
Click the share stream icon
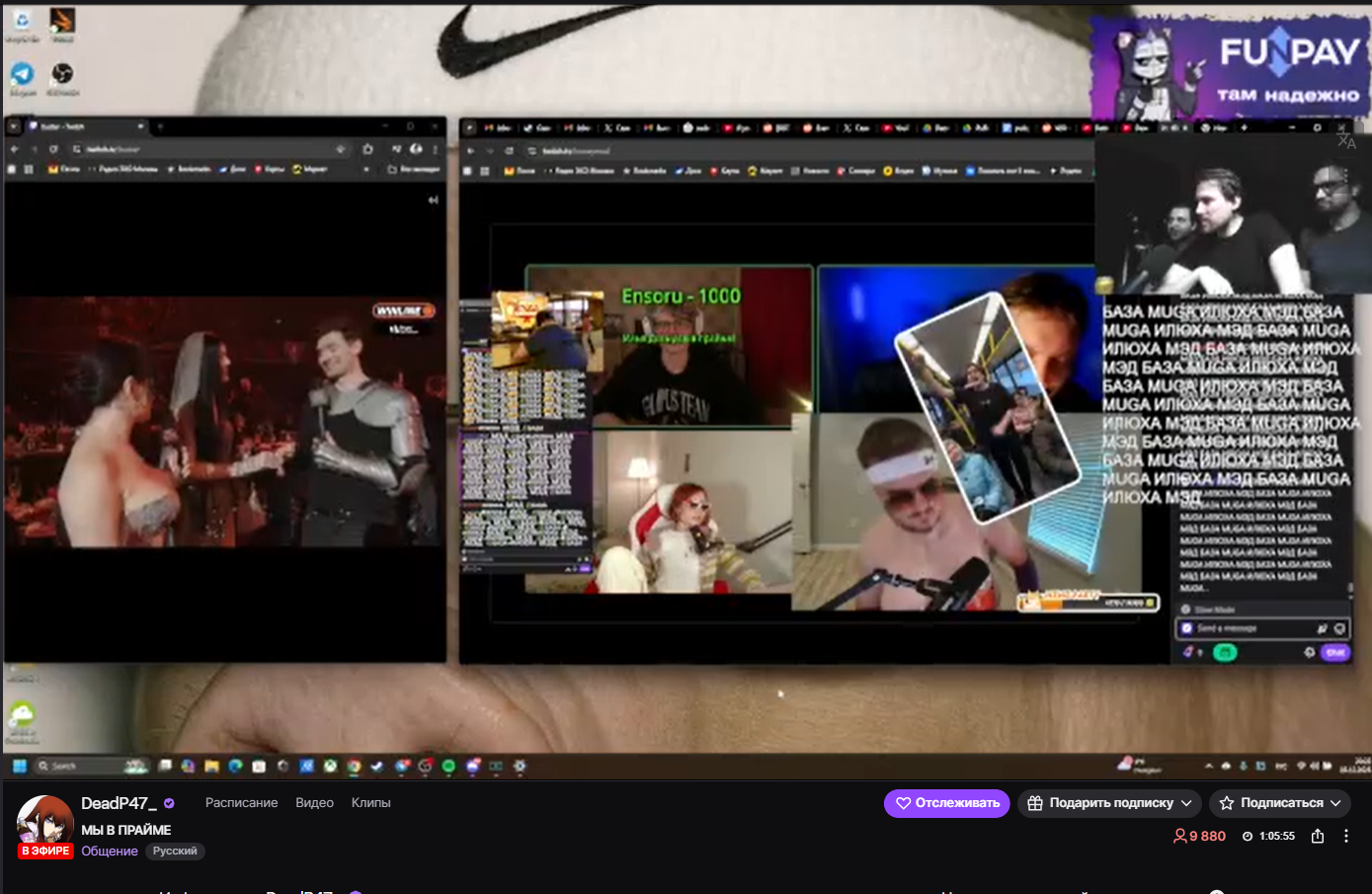(1318, 836)
